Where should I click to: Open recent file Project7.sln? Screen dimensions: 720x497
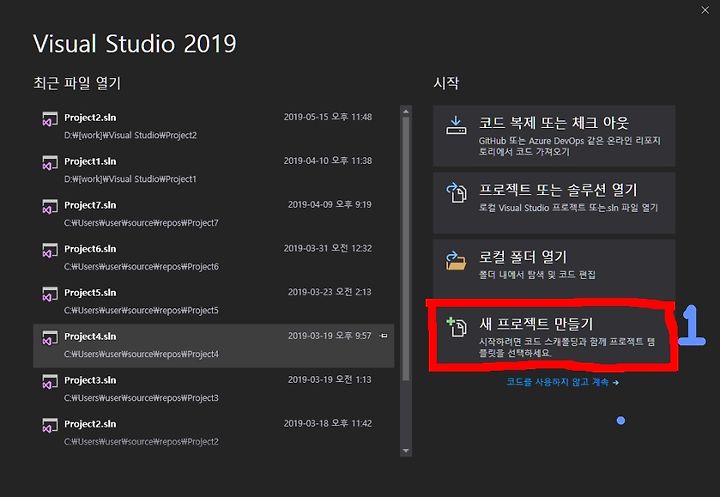pyautogui.click(x=214, y=214)
